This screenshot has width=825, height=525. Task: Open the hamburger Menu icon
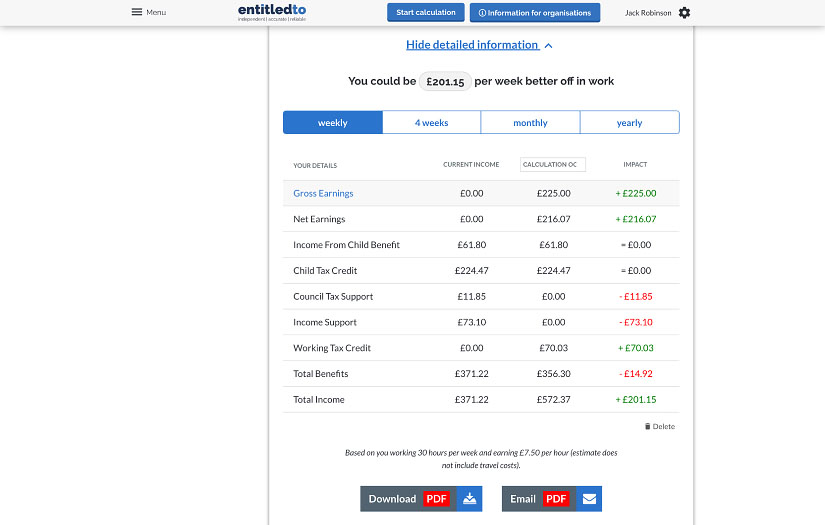[x=137, y=12]
